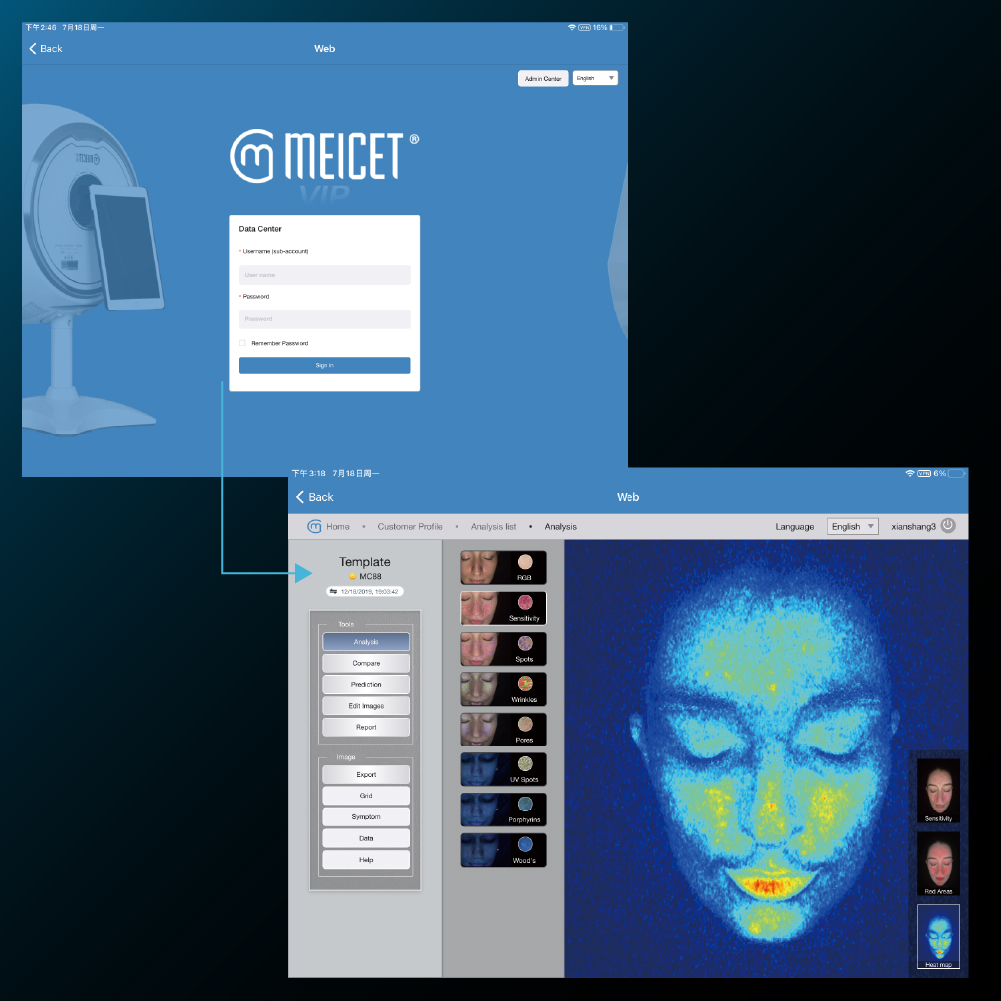Open the Compare tool
The width and height of the screenshot is (1001, 1001).
366,663
